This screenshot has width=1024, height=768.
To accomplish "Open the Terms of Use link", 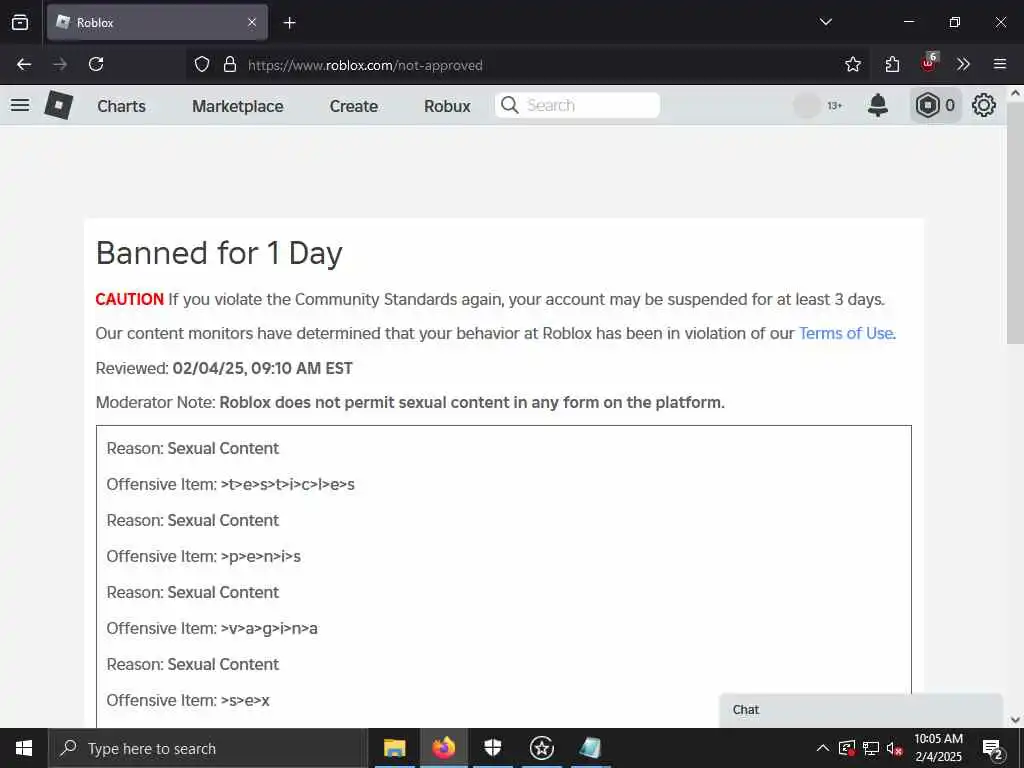I will point(846,334).
